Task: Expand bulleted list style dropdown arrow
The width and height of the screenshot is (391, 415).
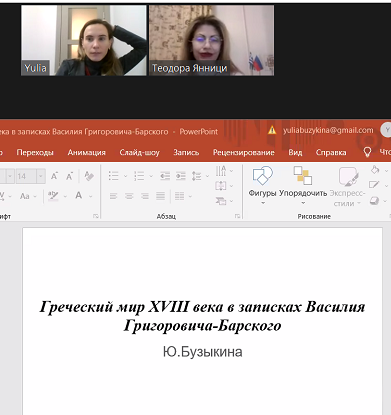Action: tap(125, 176)
